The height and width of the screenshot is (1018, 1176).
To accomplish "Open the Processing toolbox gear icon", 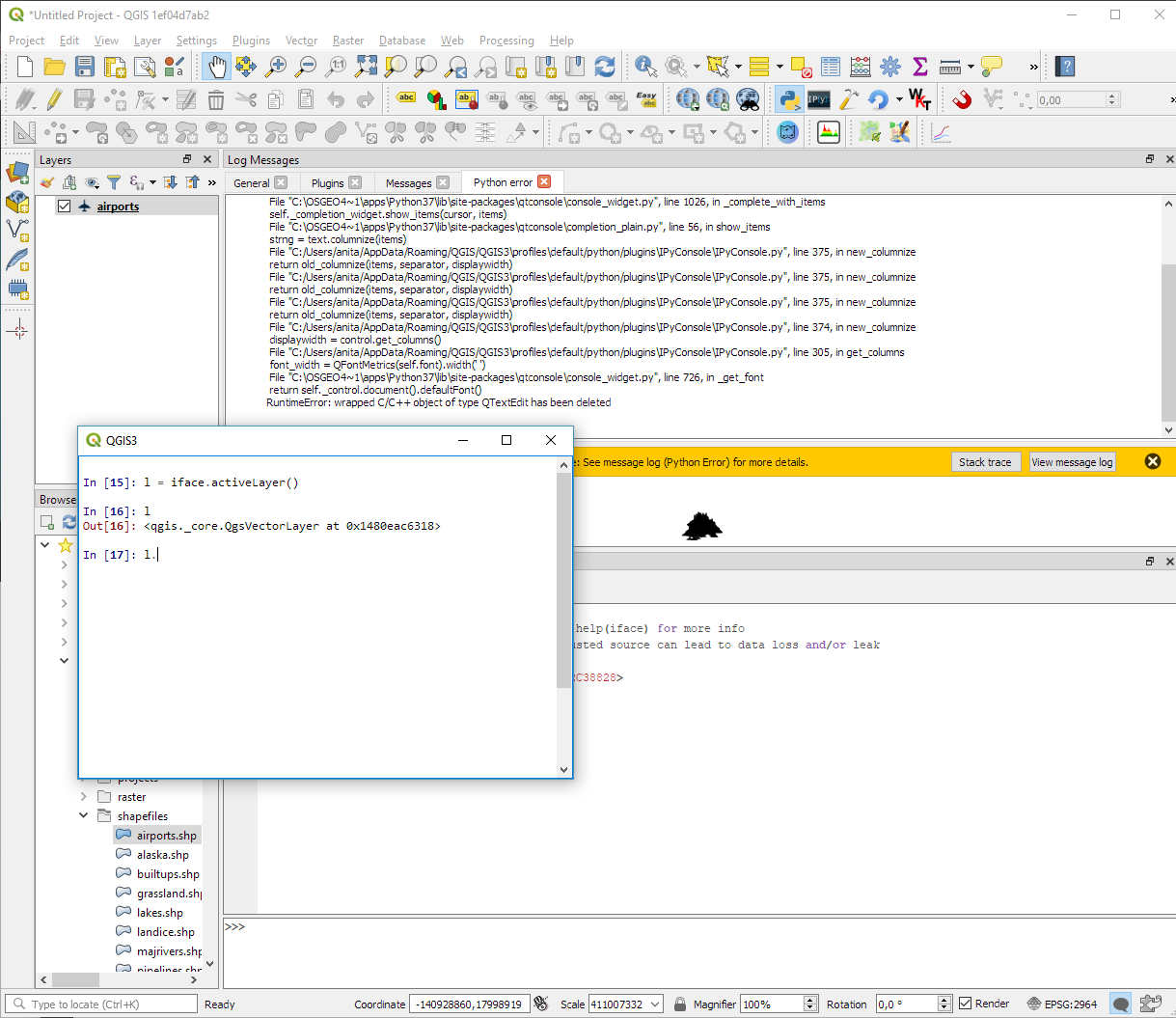I will [890, 67].
